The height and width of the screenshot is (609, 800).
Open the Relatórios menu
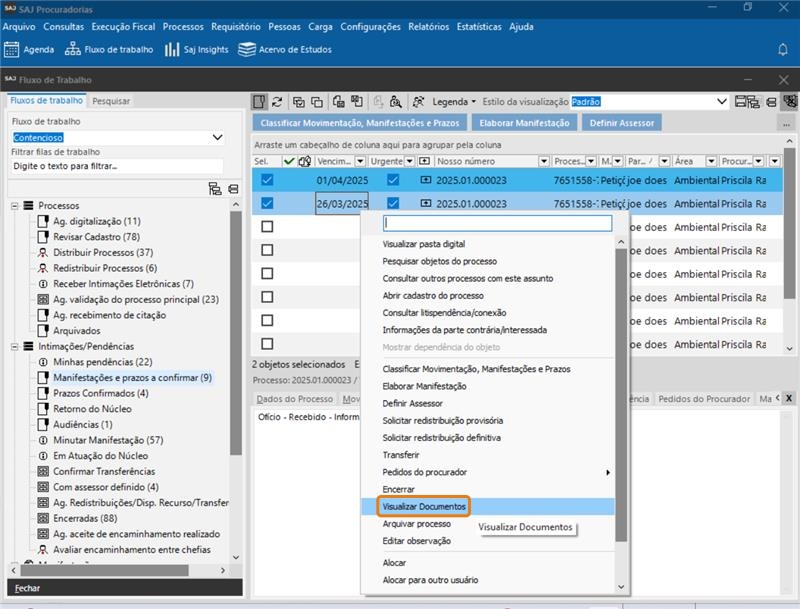pyautogui.click(x=429, y=27)
